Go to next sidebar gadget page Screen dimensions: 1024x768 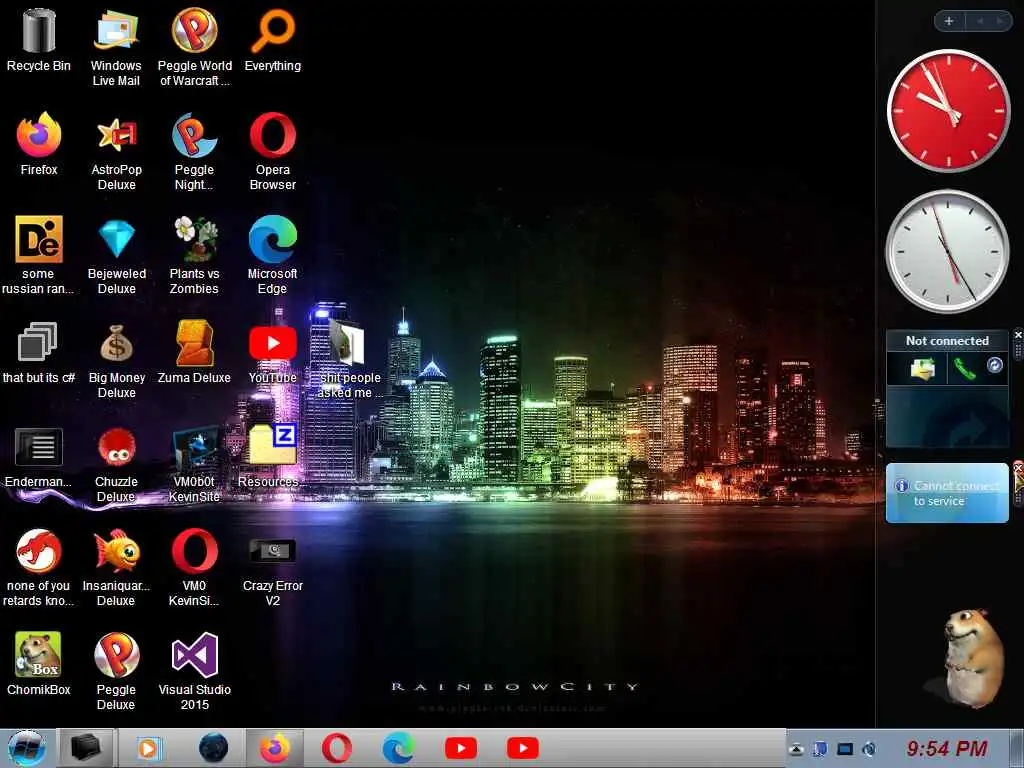tap(1000, 21)
